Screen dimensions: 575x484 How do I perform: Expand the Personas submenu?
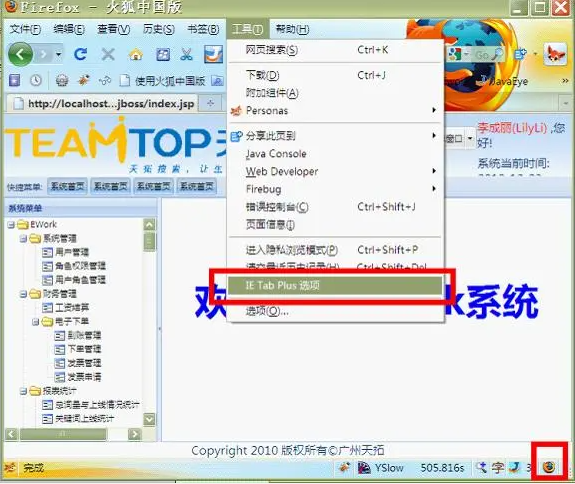coord(335,110)
